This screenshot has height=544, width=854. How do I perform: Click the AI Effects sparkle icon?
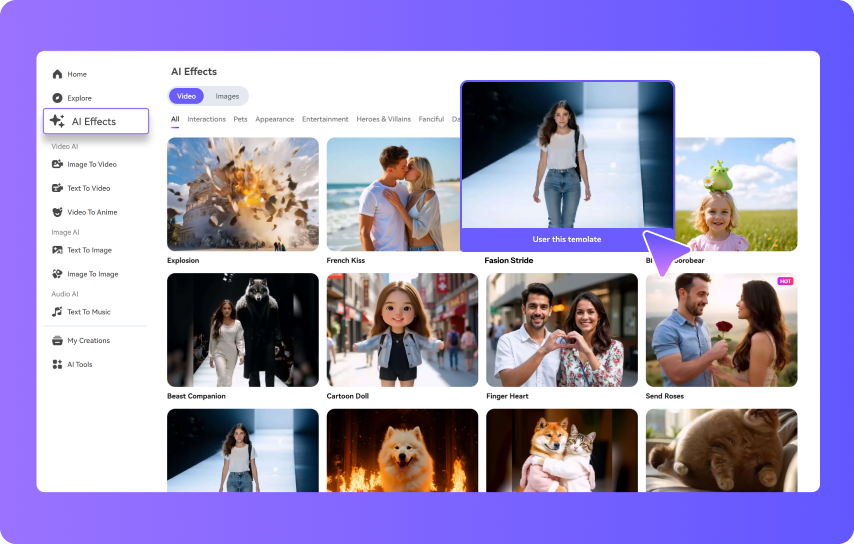(57, 121)
